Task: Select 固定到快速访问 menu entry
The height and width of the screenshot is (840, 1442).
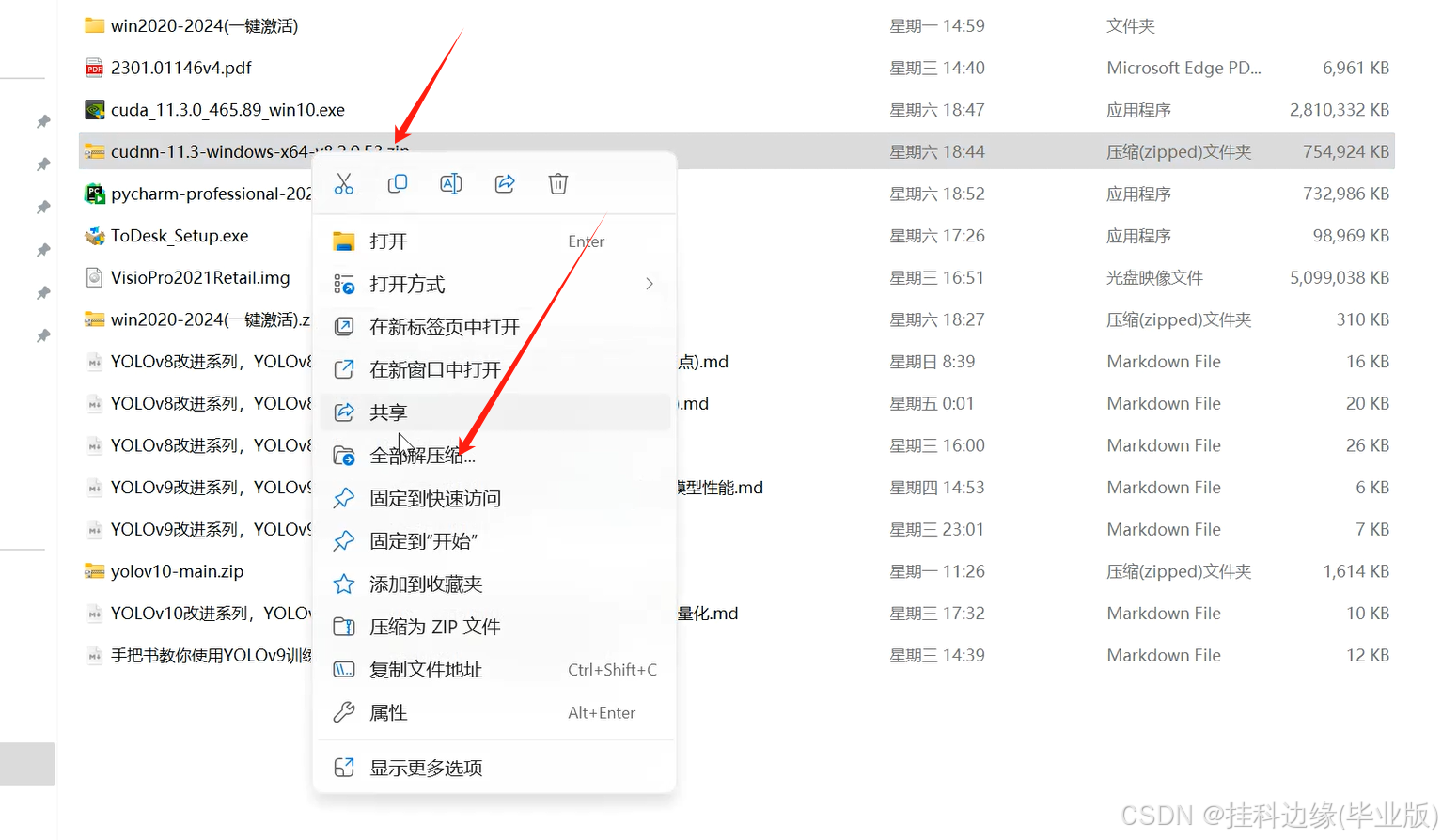Action: coord(494,498)
